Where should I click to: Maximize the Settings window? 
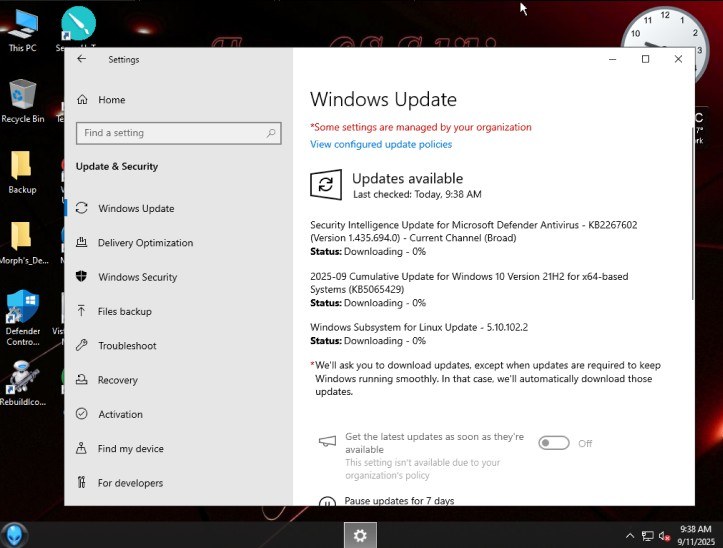tap(646, 59)
